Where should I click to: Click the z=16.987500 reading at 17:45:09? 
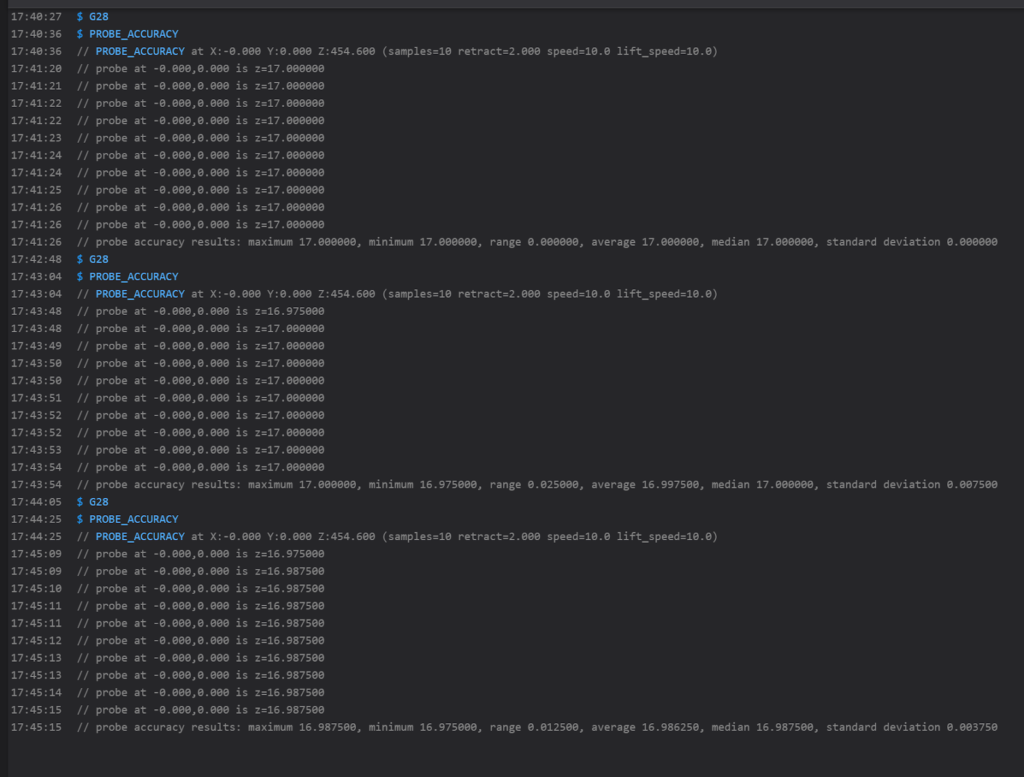289,571
